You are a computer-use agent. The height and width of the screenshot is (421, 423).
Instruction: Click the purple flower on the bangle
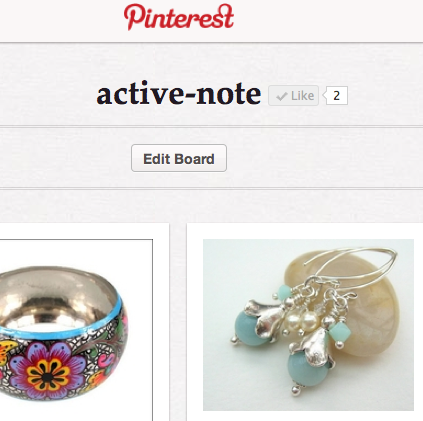48,370
